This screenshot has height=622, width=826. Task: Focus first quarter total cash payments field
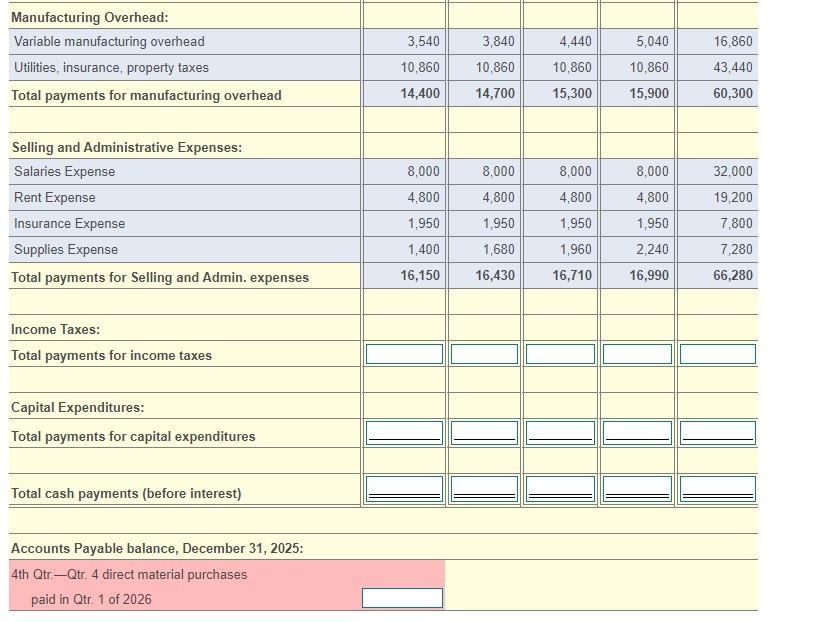pyautogui.click(x=405, y=489)
